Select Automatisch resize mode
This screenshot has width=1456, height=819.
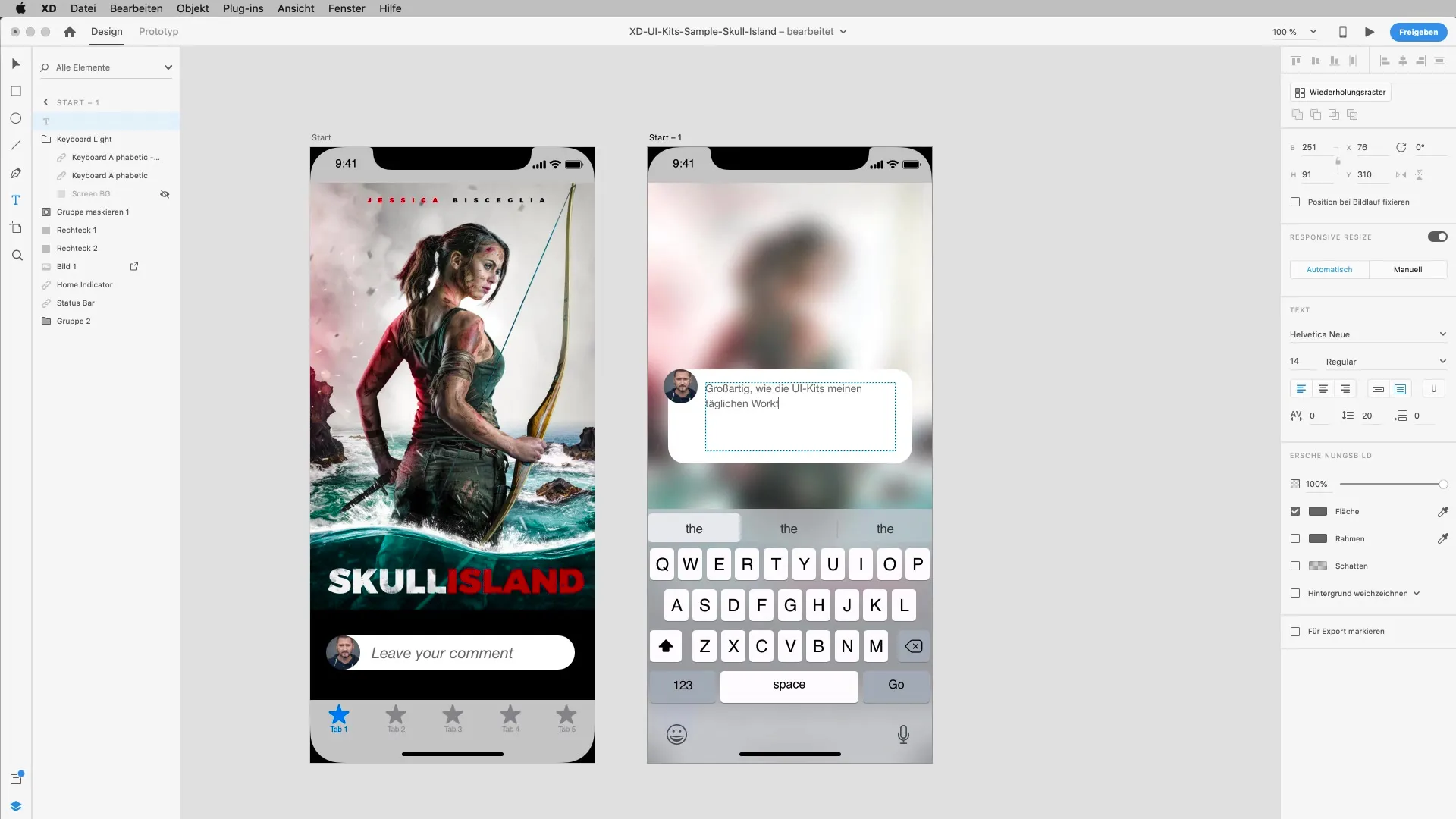(x=1329, y=270)
